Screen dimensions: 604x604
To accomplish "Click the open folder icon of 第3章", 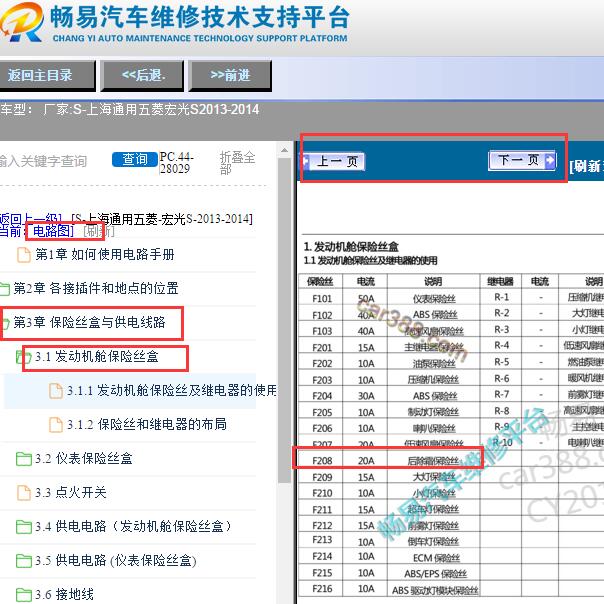I will point(4,323).
